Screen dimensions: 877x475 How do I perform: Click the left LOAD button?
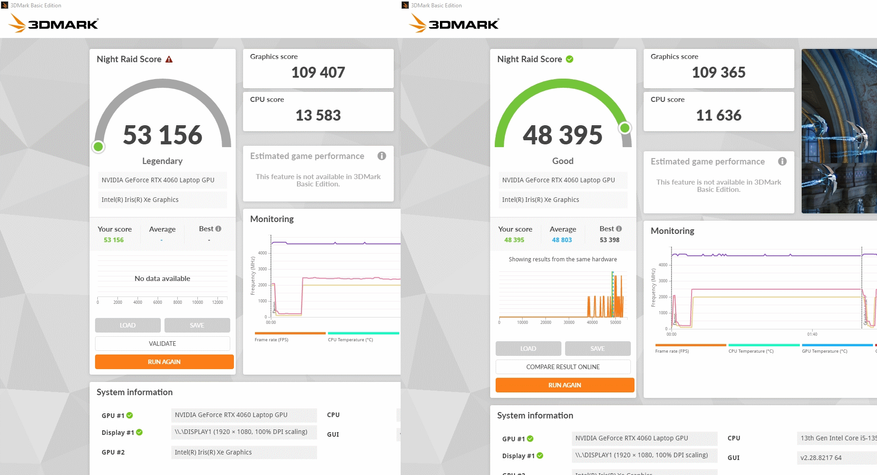(x=128, y=325)
